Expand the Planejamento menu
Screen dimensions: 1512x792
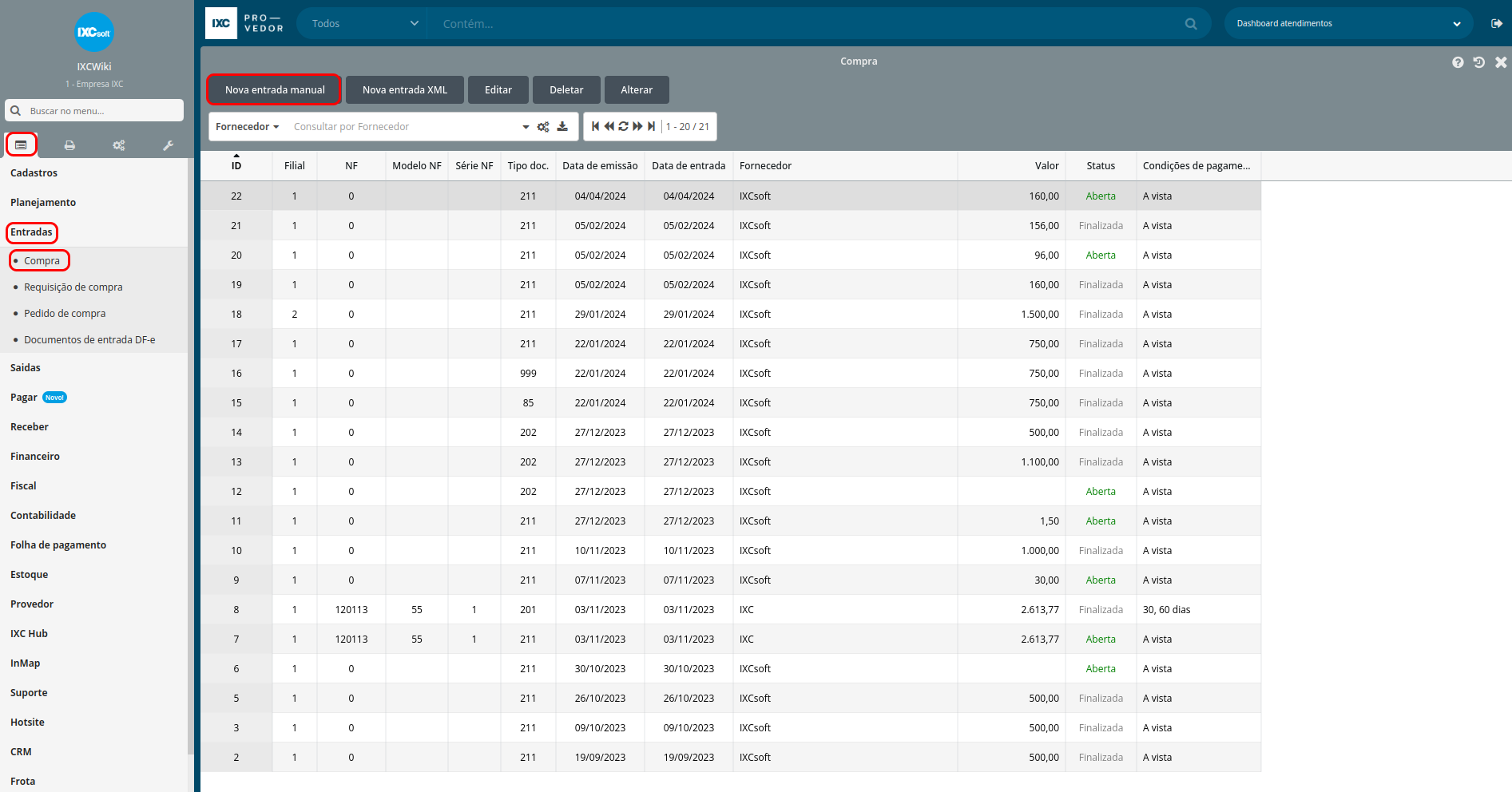[x=43, y=203]
